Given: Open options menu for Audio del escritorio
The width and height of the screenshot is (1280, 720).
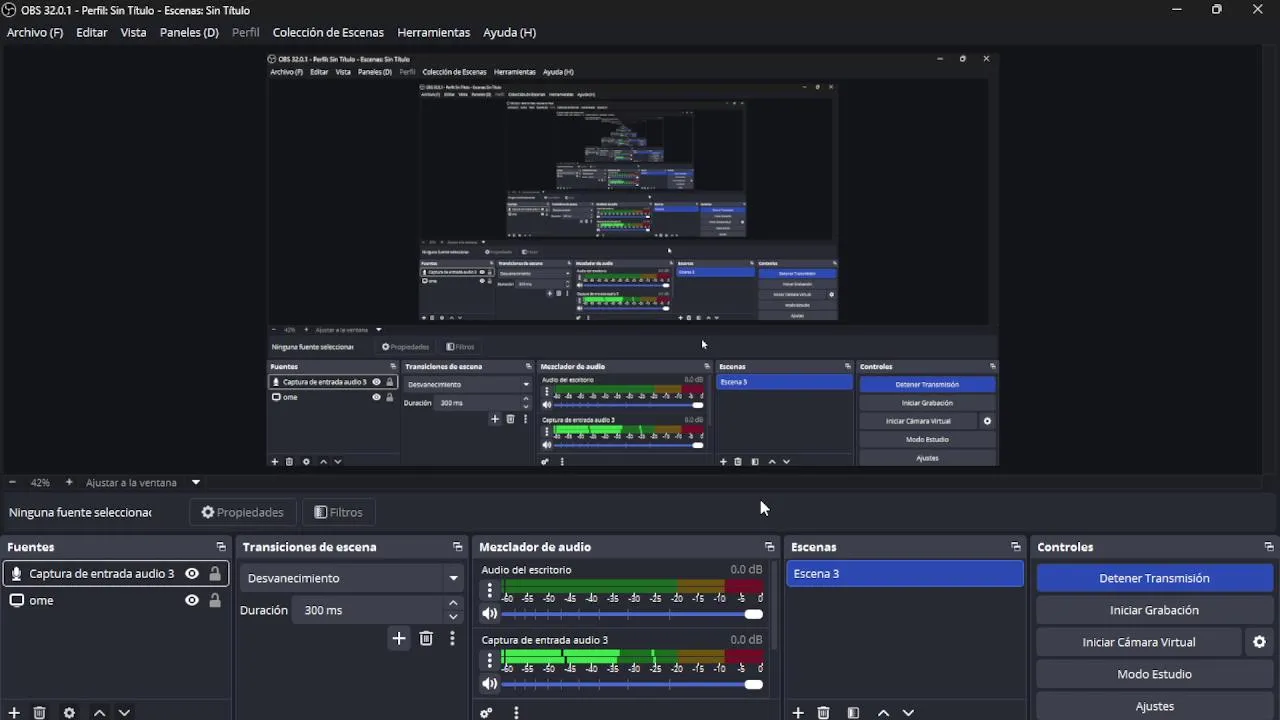Looking at the screenshot, I should pos(489,591).
